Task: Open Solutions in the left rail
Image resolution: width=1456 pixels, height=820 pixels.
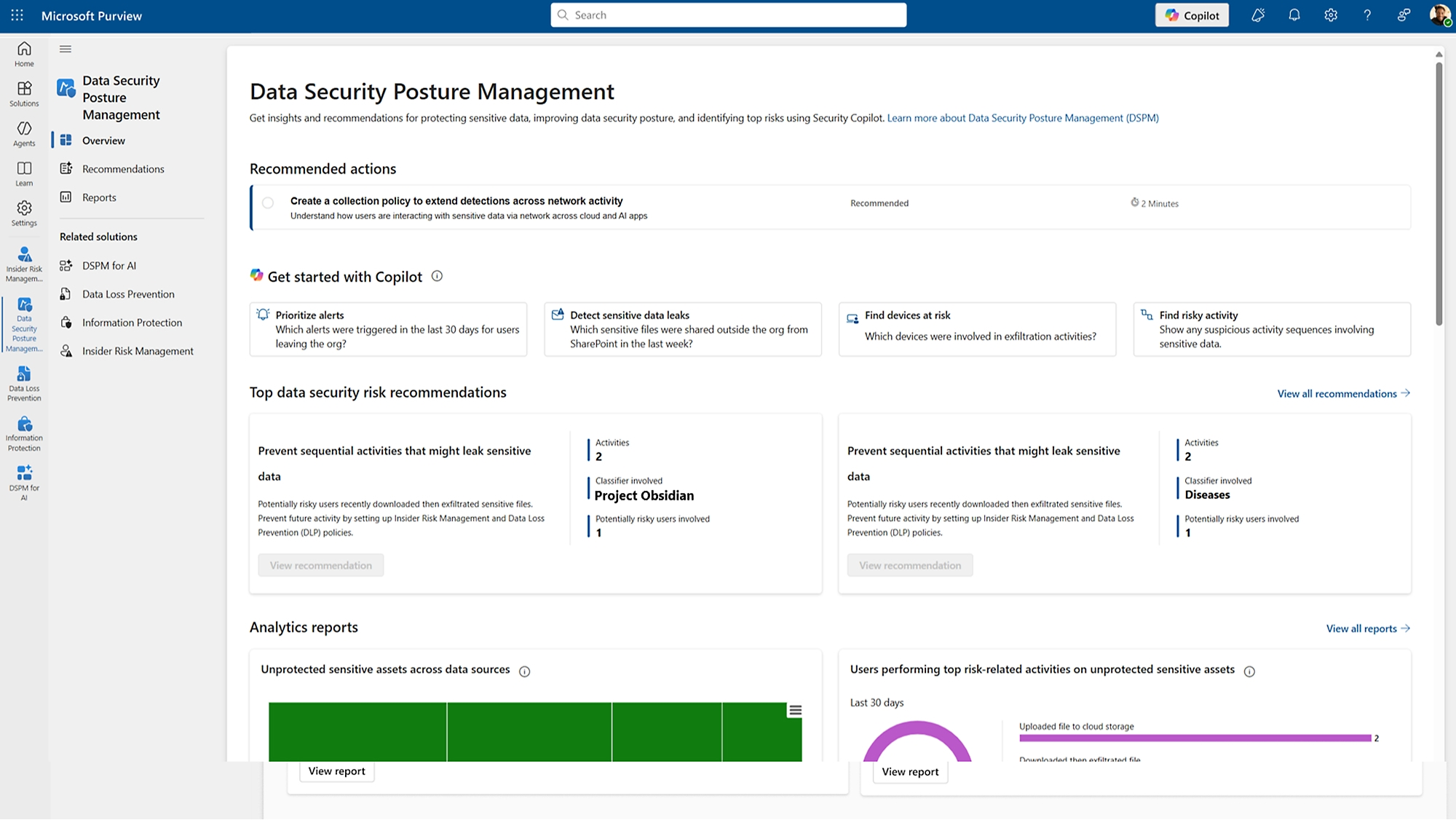Action: click(x=24, y=94)
